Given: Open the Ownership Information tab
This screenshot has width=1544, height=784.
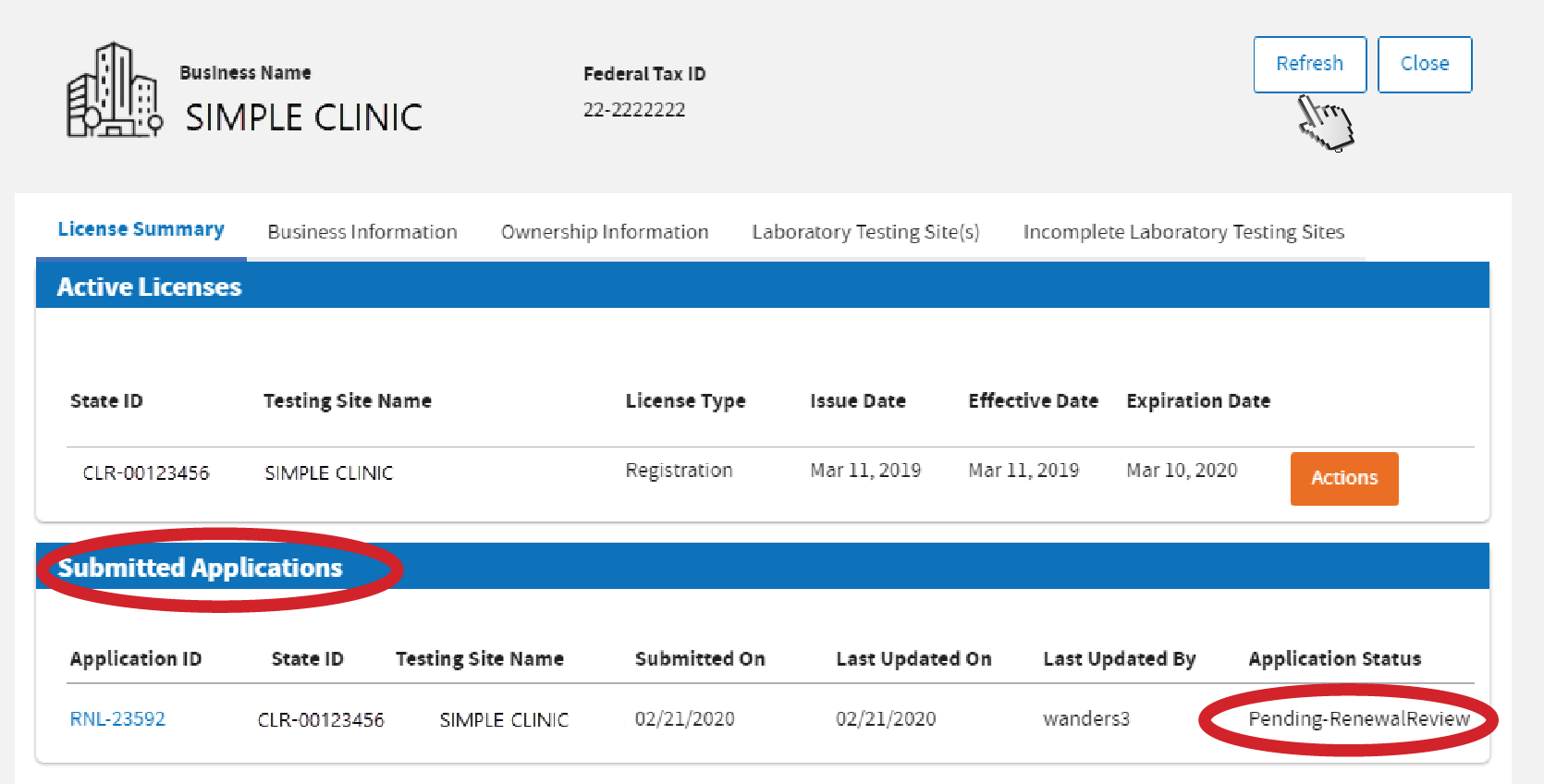Looking at the screenshot, I should [x=604, y=232].
